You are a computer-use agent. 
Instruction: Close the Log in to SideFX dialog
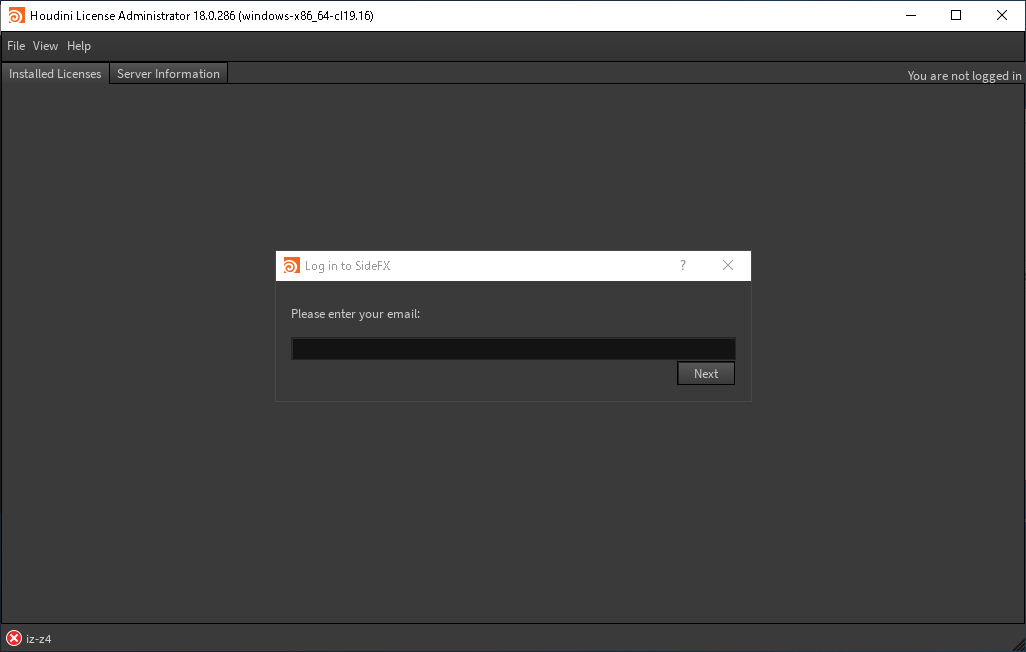(728, 265)
